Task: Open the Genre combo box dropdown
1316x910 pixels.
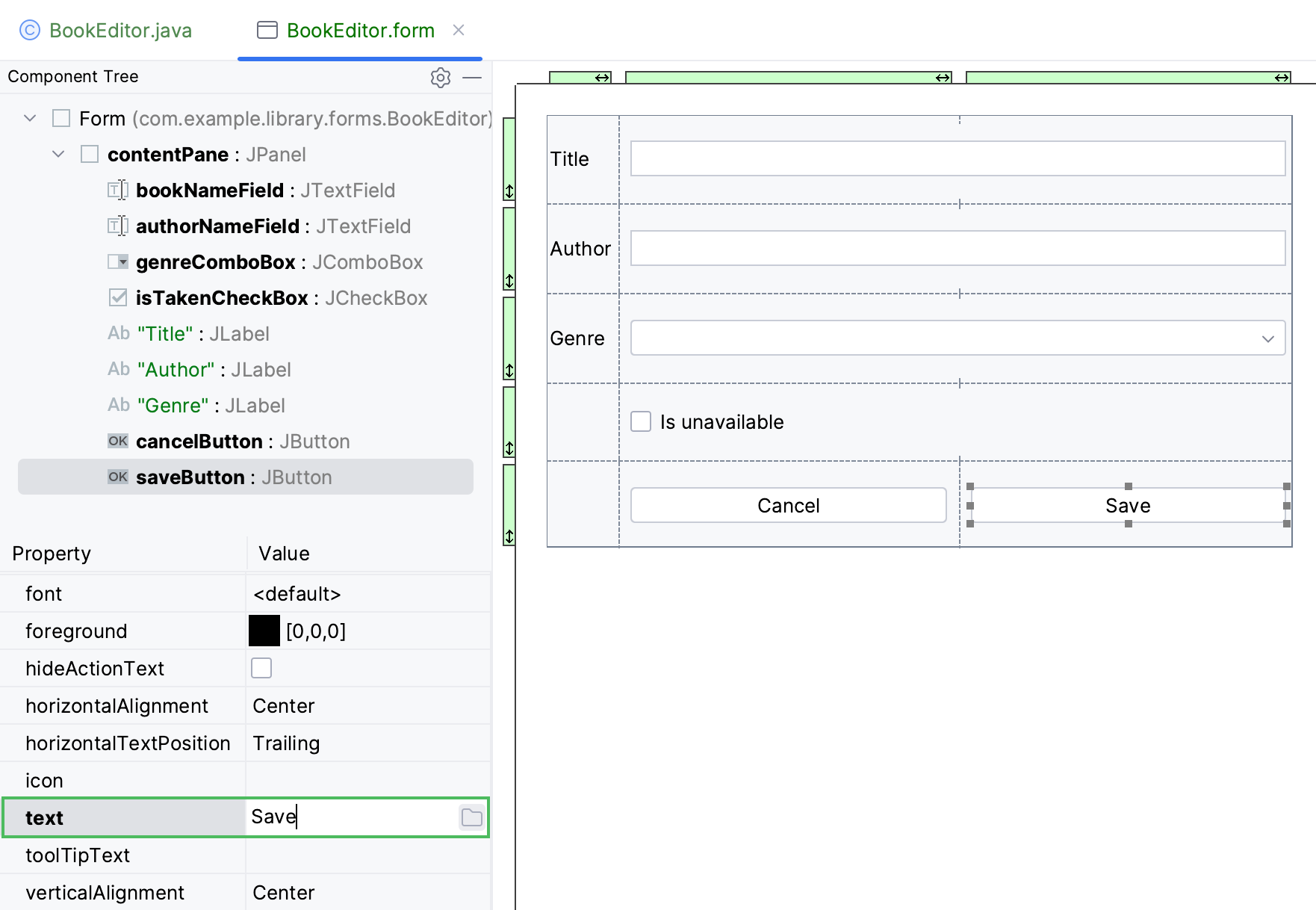Action: (1267, 338)
